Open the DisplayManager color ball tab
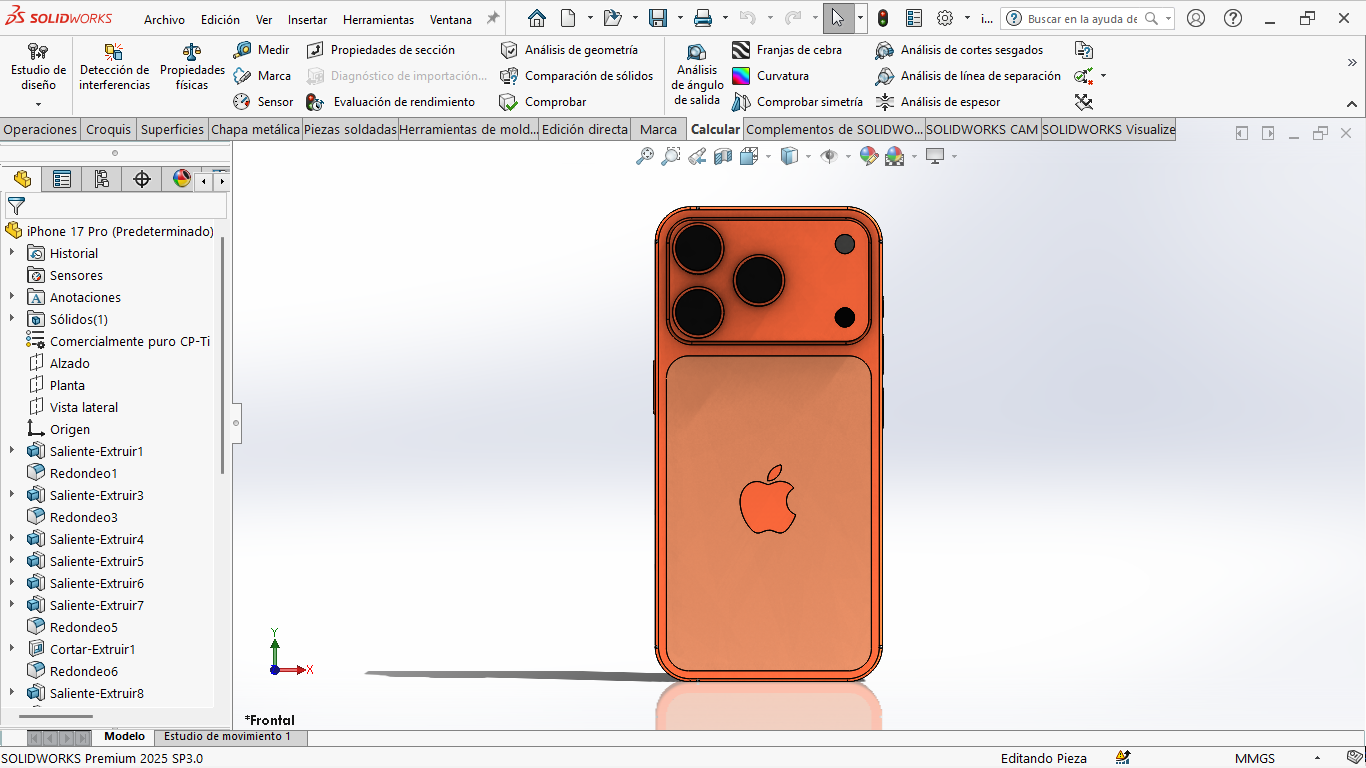 coord(181,179)
